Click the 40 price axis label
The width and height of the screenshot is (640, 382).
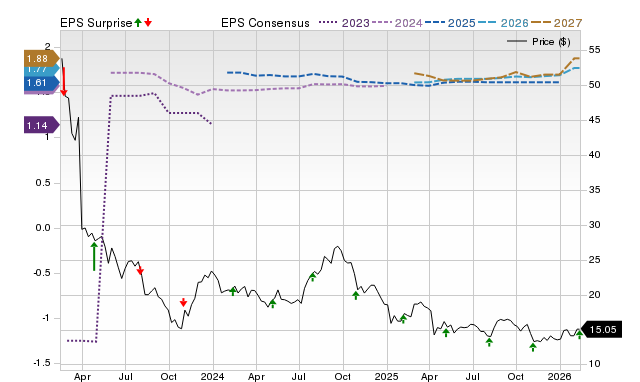coord(594,155)
